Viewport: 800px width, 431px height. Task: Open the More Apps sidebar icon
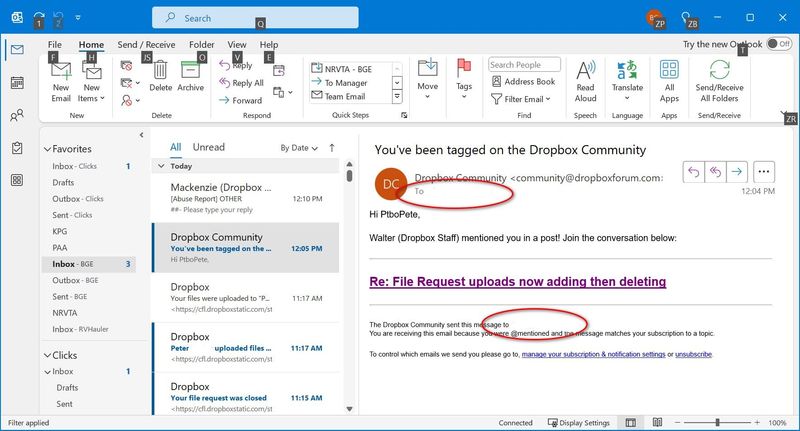coord(17,180)
